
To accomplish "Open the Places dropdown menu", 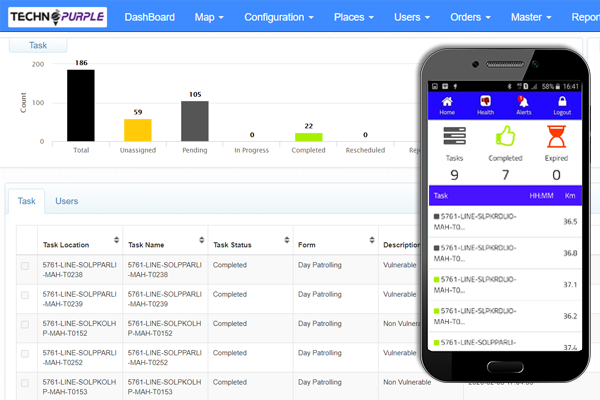I will tap(354, 17).
